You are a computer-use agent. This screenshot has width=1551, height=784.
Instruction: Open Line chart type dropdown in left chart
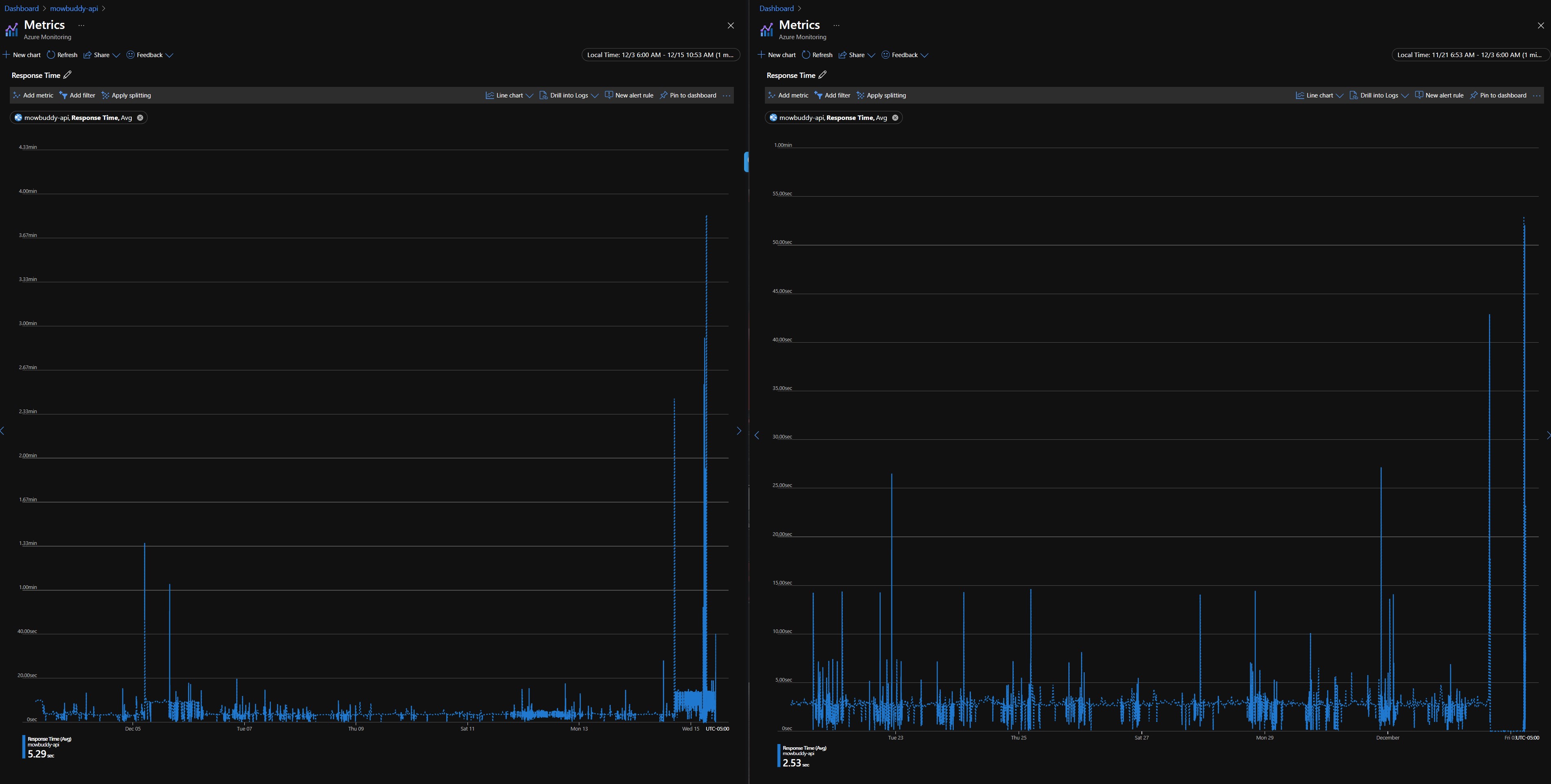510,95
